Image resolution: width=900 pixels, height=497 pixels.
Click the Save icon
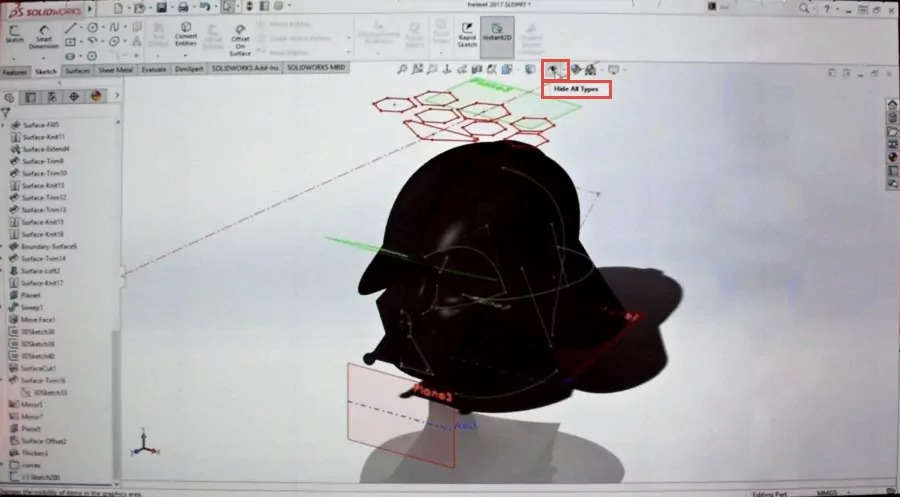pos(161,7)
